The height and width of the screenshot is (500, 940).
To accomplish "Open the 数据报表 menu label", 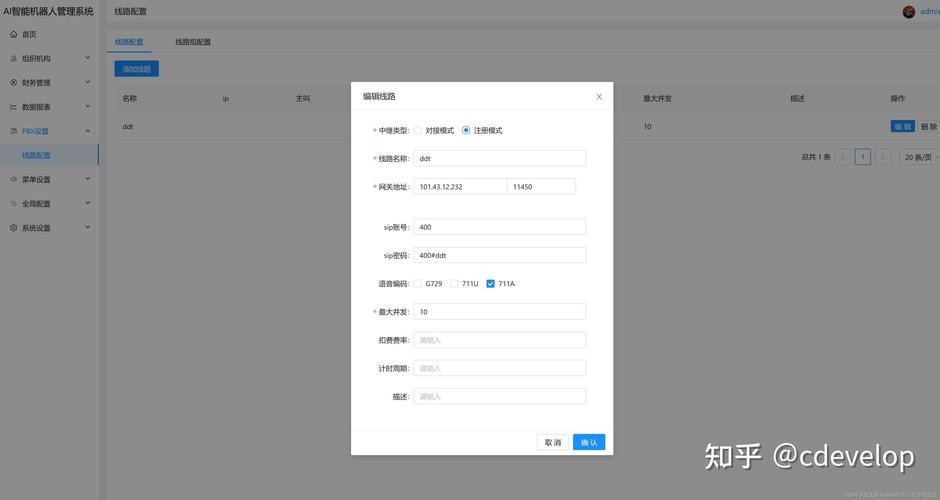I will pos(36,107).
